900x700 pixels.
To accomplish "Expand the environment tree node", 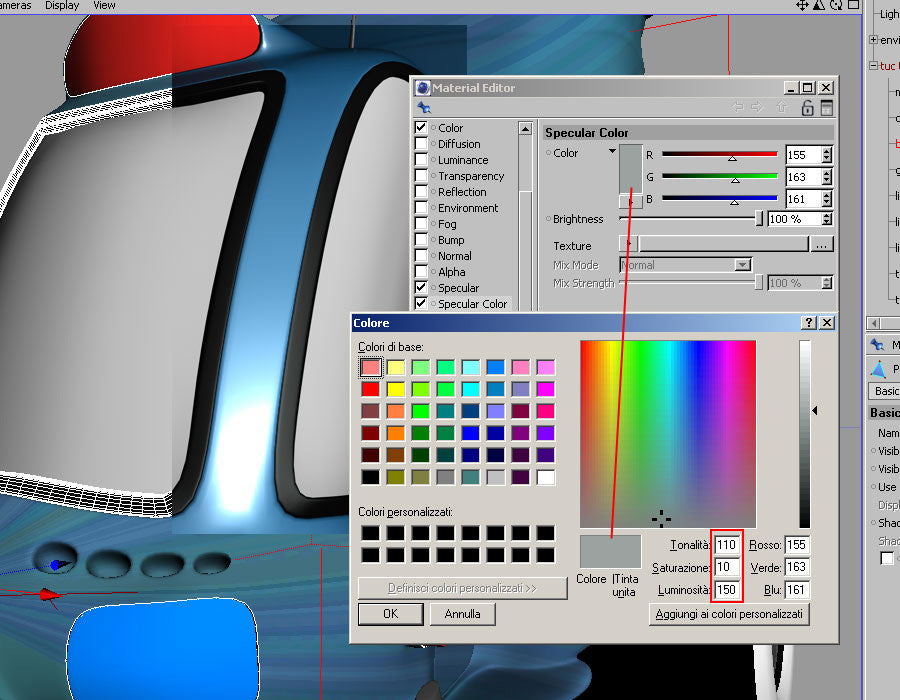I will click(x=873, y=40).
